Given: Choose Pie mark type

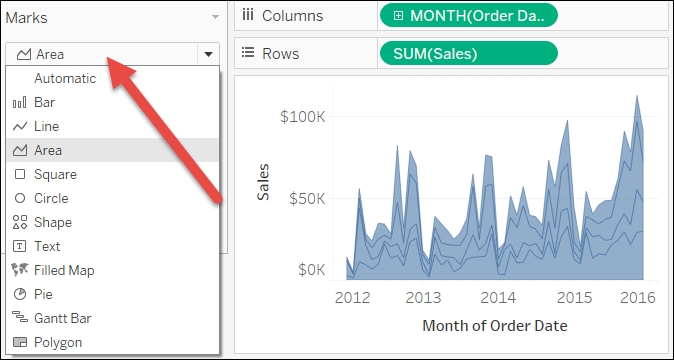Looking at the screenshot, I should (112, 294).
